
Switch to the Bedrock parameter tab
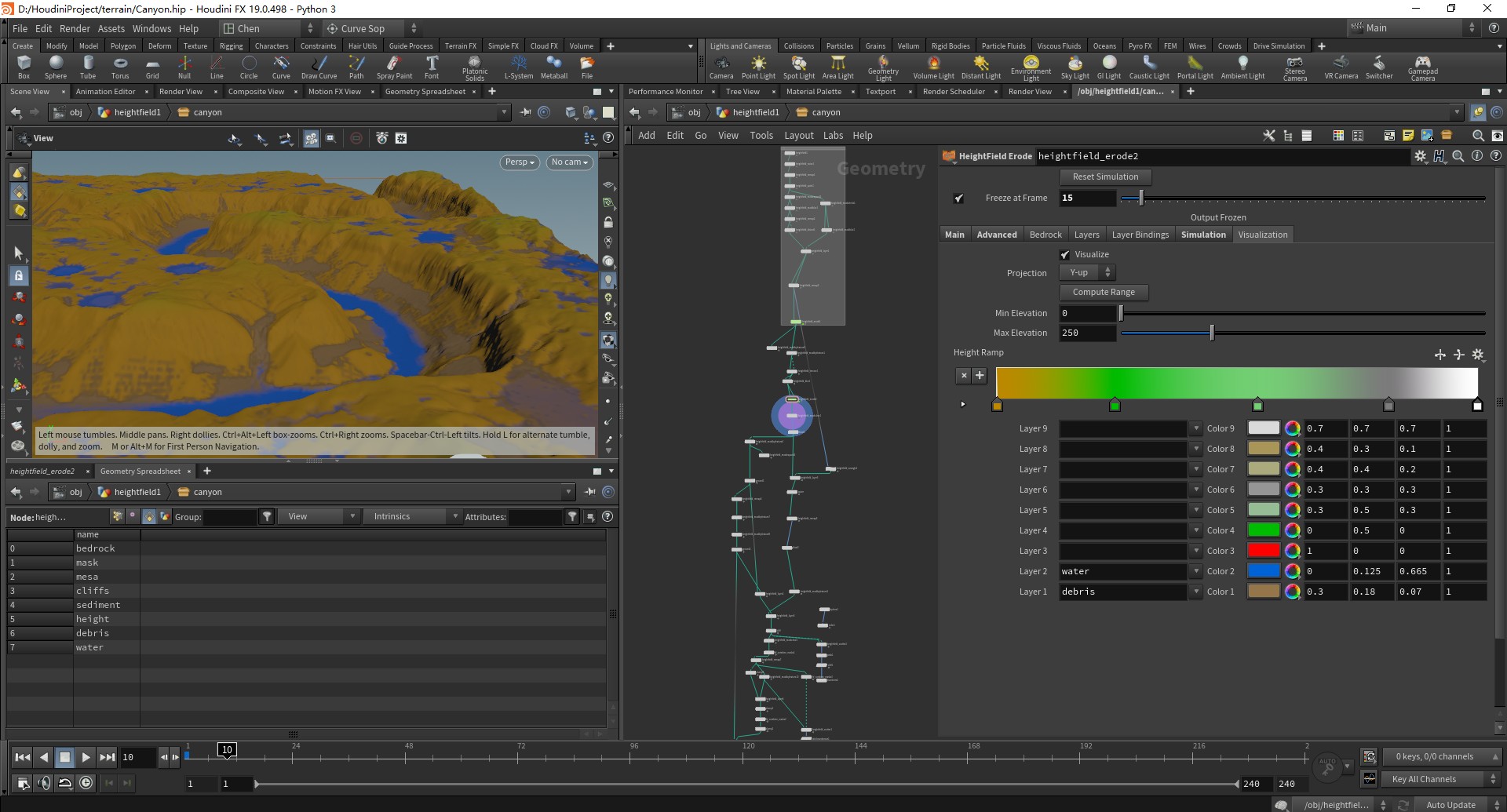1045,235
